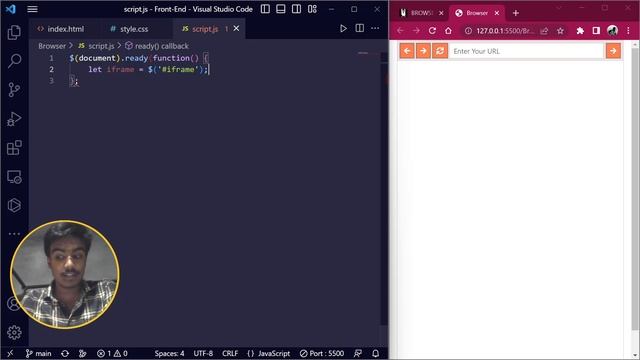Open the Remote Explorer view
Viewport: 640px width, 360px height.
tap(14, 177)
